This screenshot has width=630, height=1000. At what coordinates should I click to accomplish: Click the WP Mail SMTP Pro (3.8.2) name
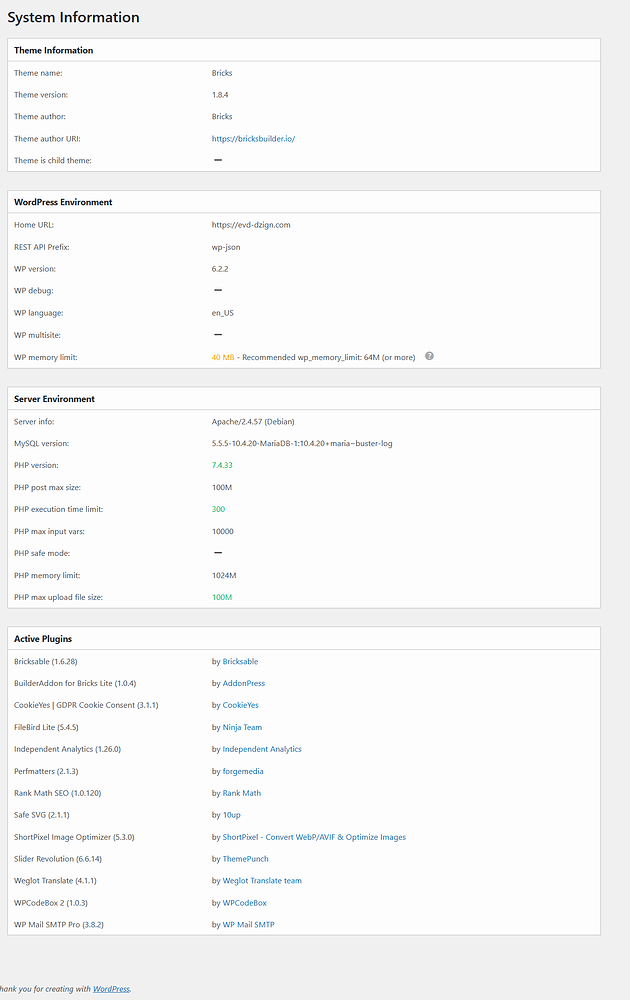(59, 924)
